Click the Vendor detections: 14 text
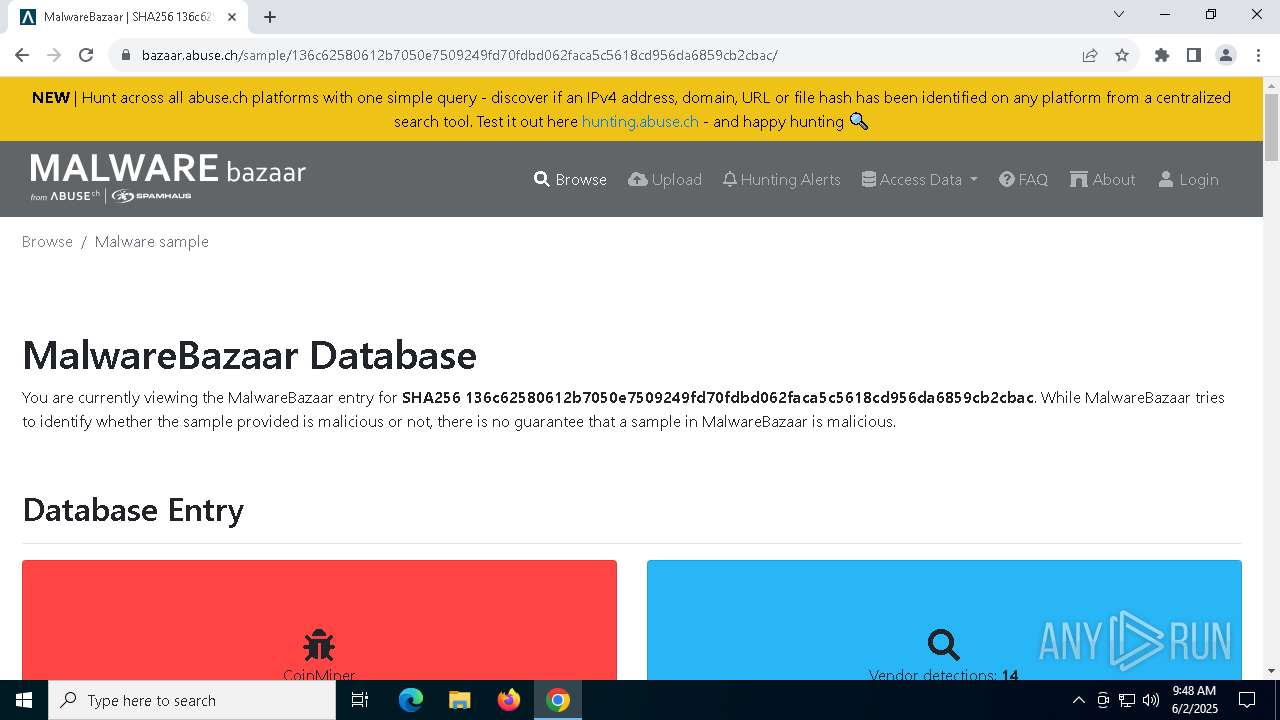1280x720 pixels. coord(943,675)
